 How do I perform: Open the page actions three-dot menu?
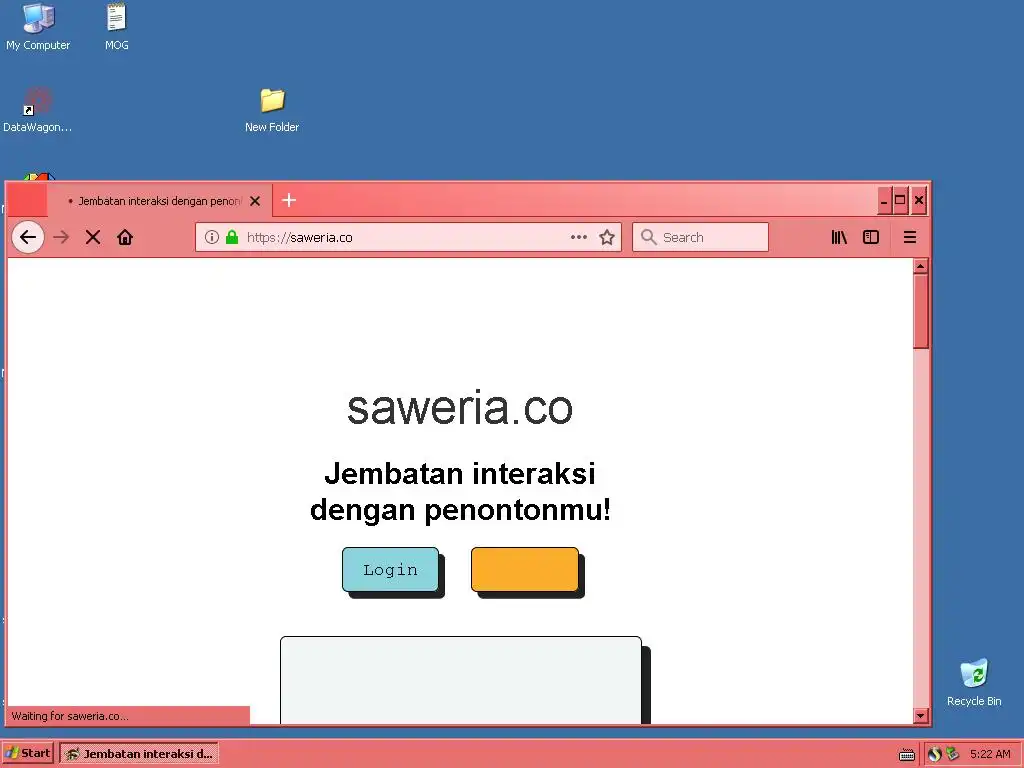click(x=579, y=237)
